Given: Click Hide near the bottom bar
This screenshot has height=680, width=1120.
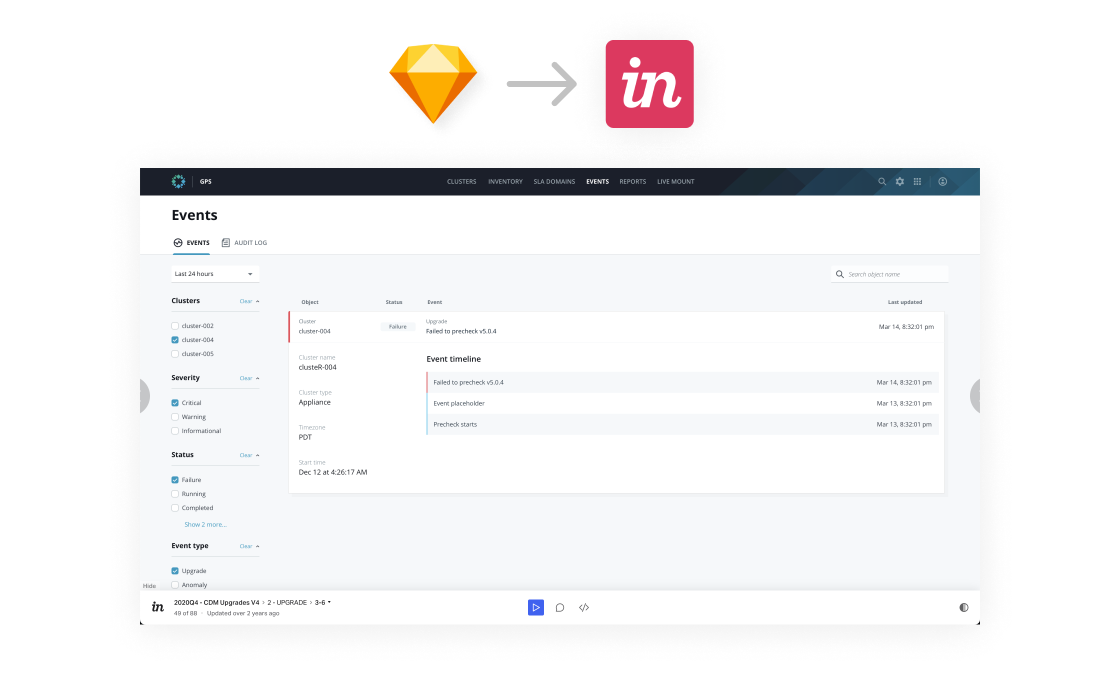Looking at the screenshot, I should click(149, 586).
